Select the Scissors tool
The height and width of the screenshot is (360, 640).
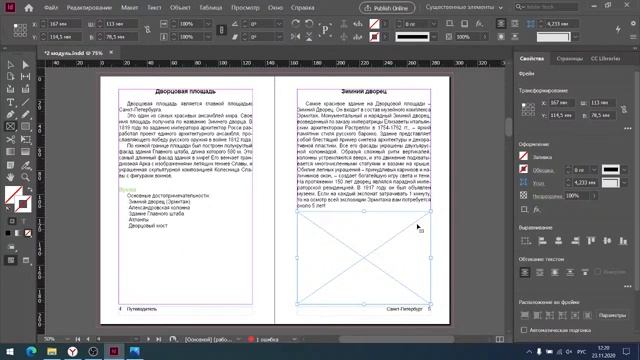pyautogui.click(x=11, y=140)
